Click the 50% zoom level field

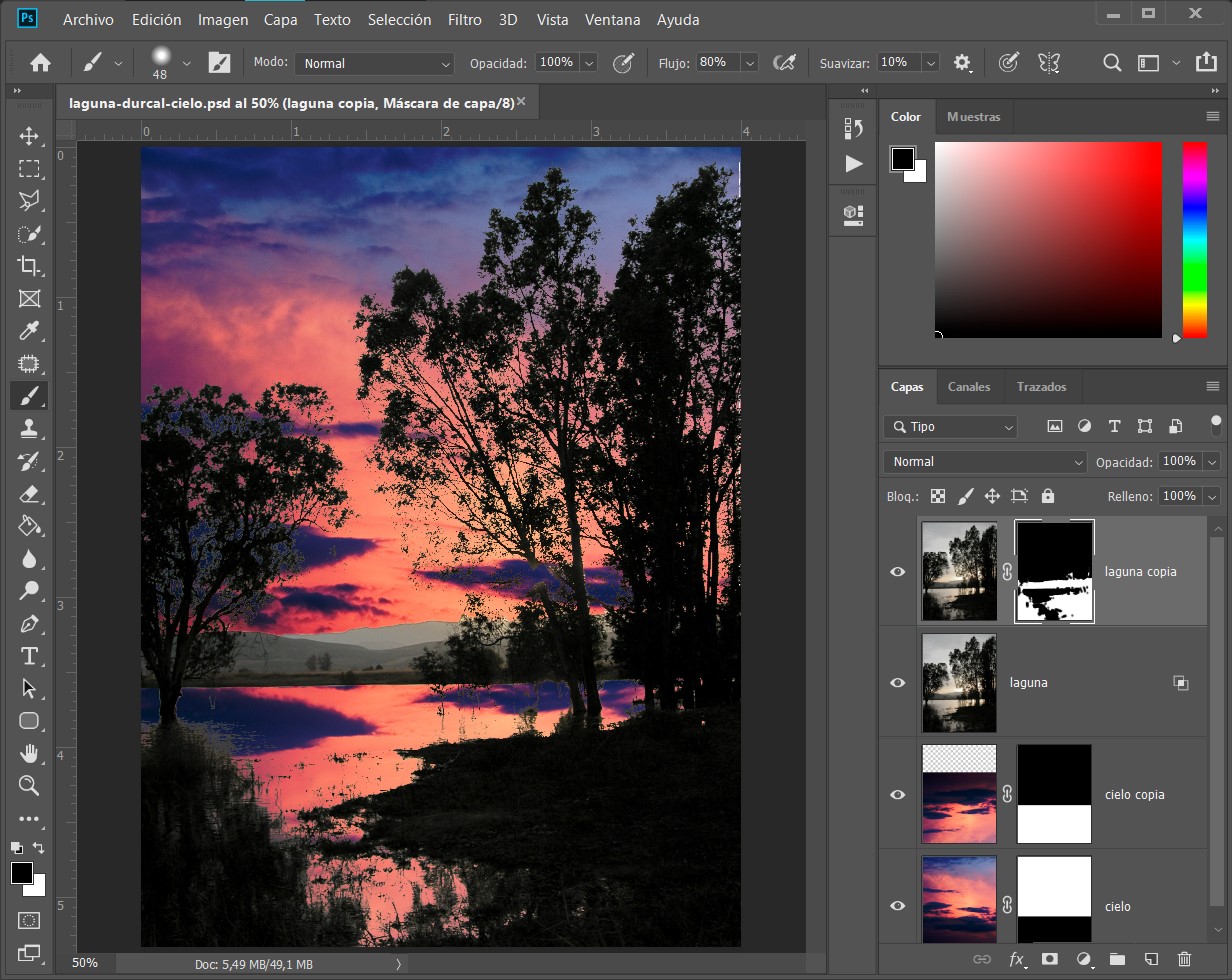tap(85, 963)
